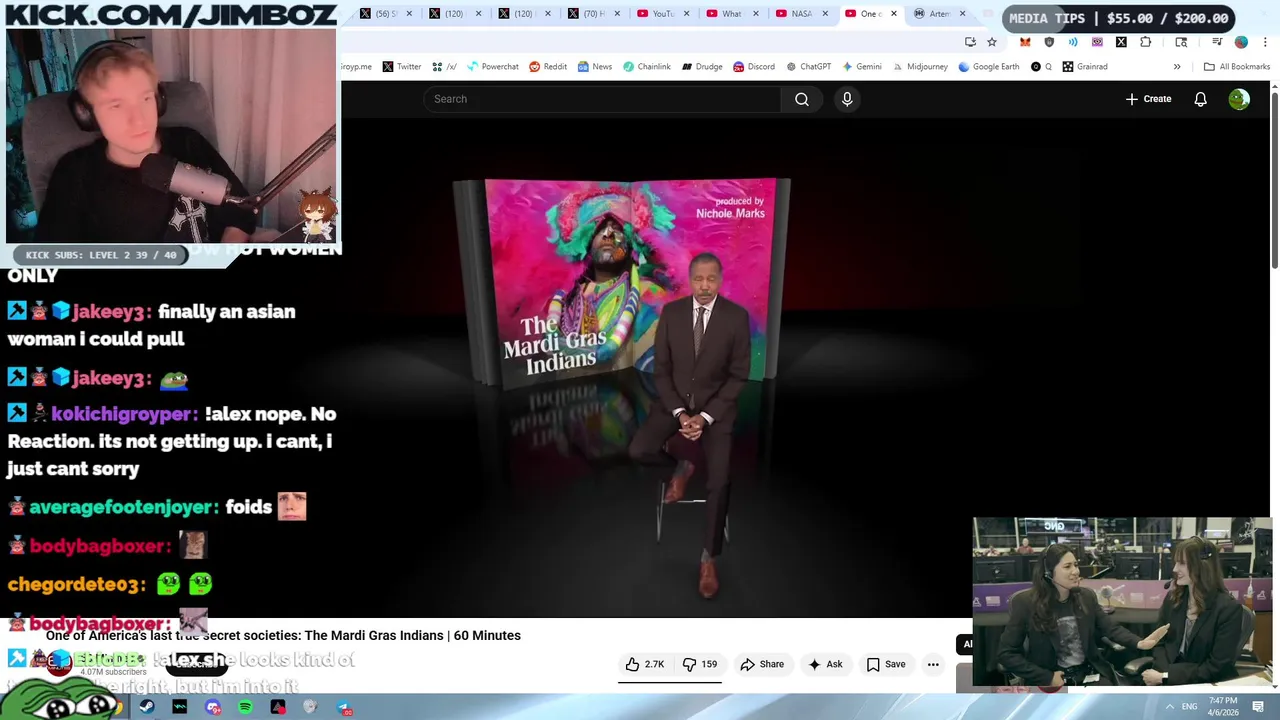Switch to the (56) X browser tab
1280x720 pixels.
point(385,14)
